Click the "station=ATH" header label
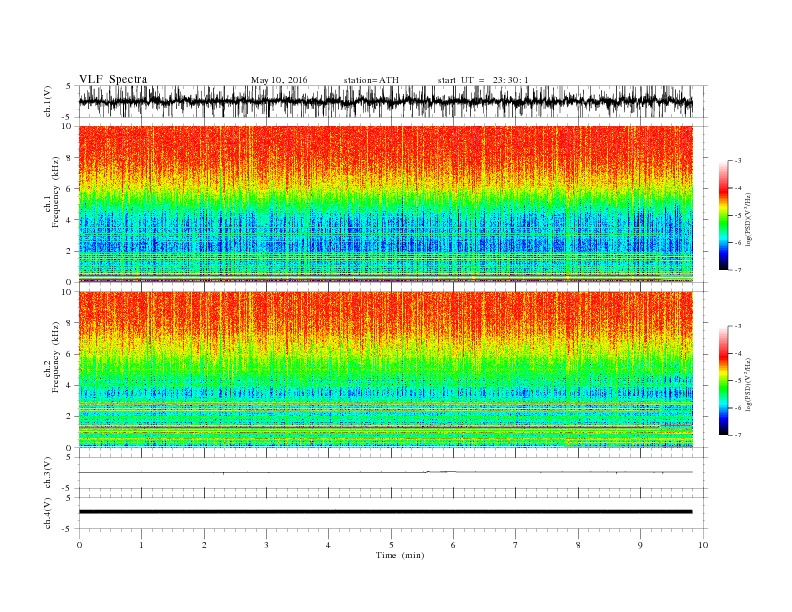The image size is (792, 612). point(371,80)
